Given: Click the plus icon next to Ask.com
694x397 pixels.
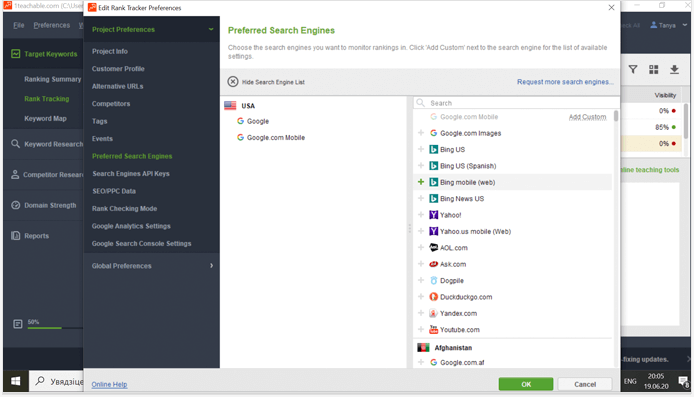Looking at the screenshot, I should pos(421,264).
